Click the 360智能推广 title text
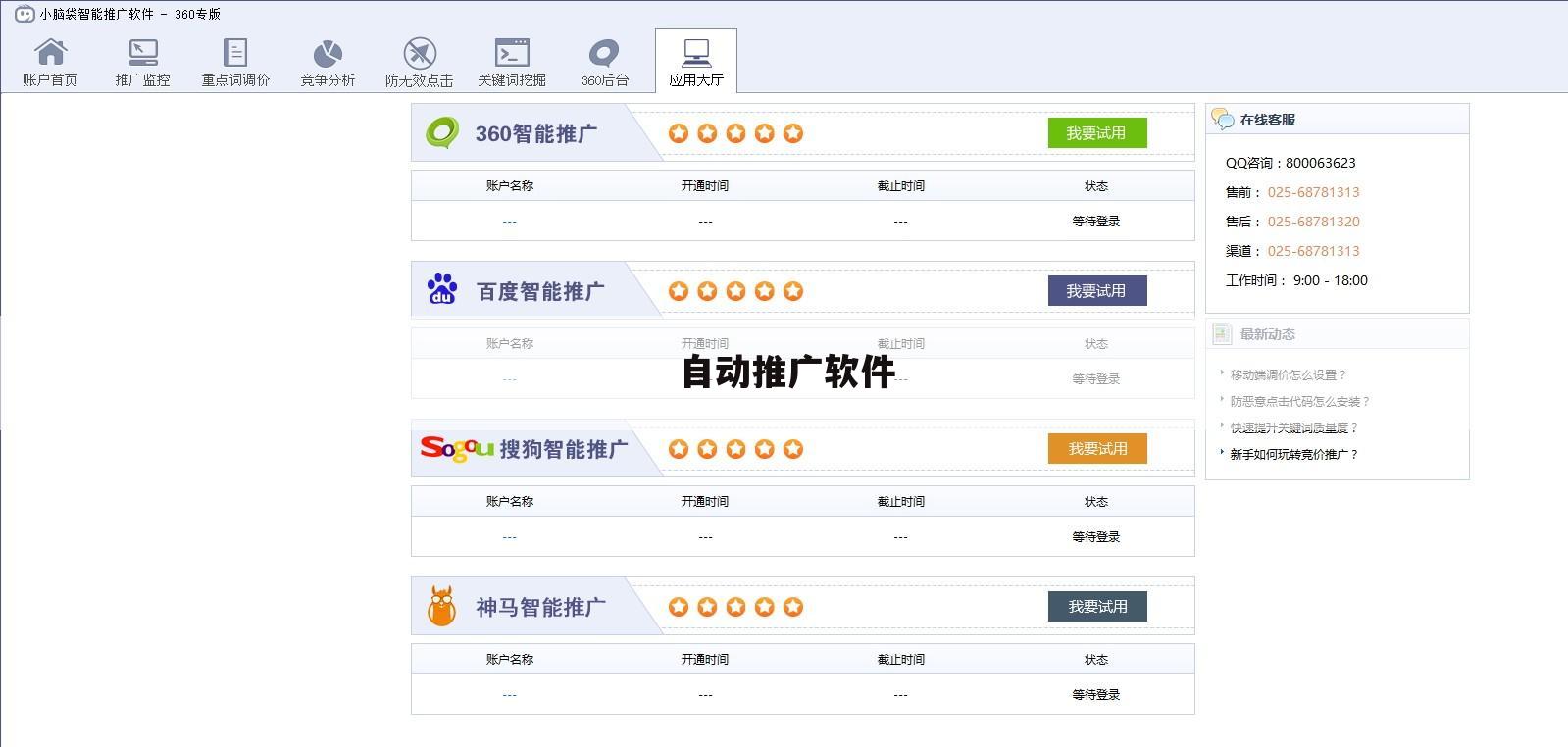 pyautogui.click(x=536, y=133)
